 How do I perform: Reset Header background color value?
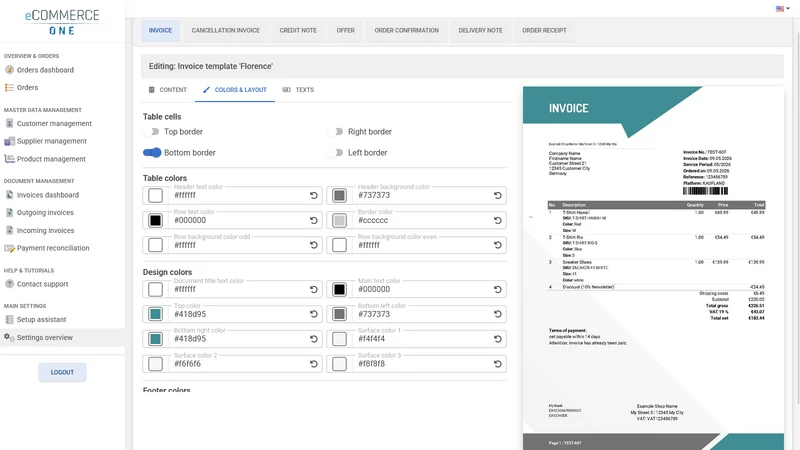[497, 195]
